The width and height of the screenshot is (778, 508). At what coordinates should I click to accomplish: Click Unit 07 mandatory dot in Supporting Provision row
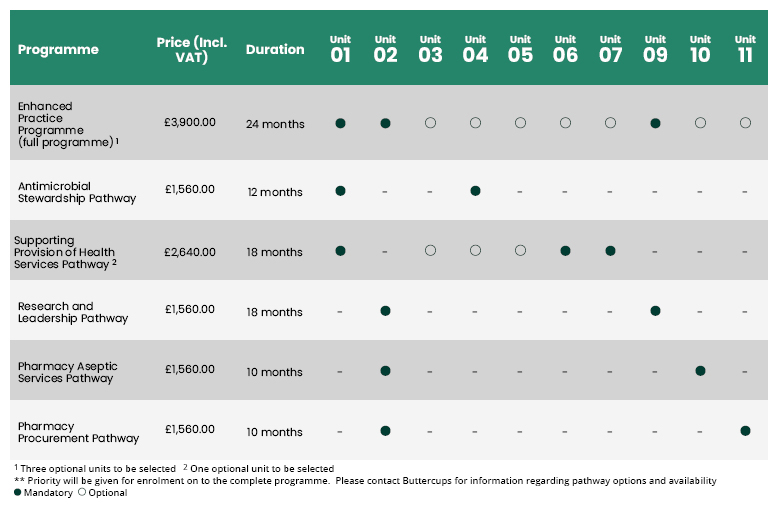610,251
